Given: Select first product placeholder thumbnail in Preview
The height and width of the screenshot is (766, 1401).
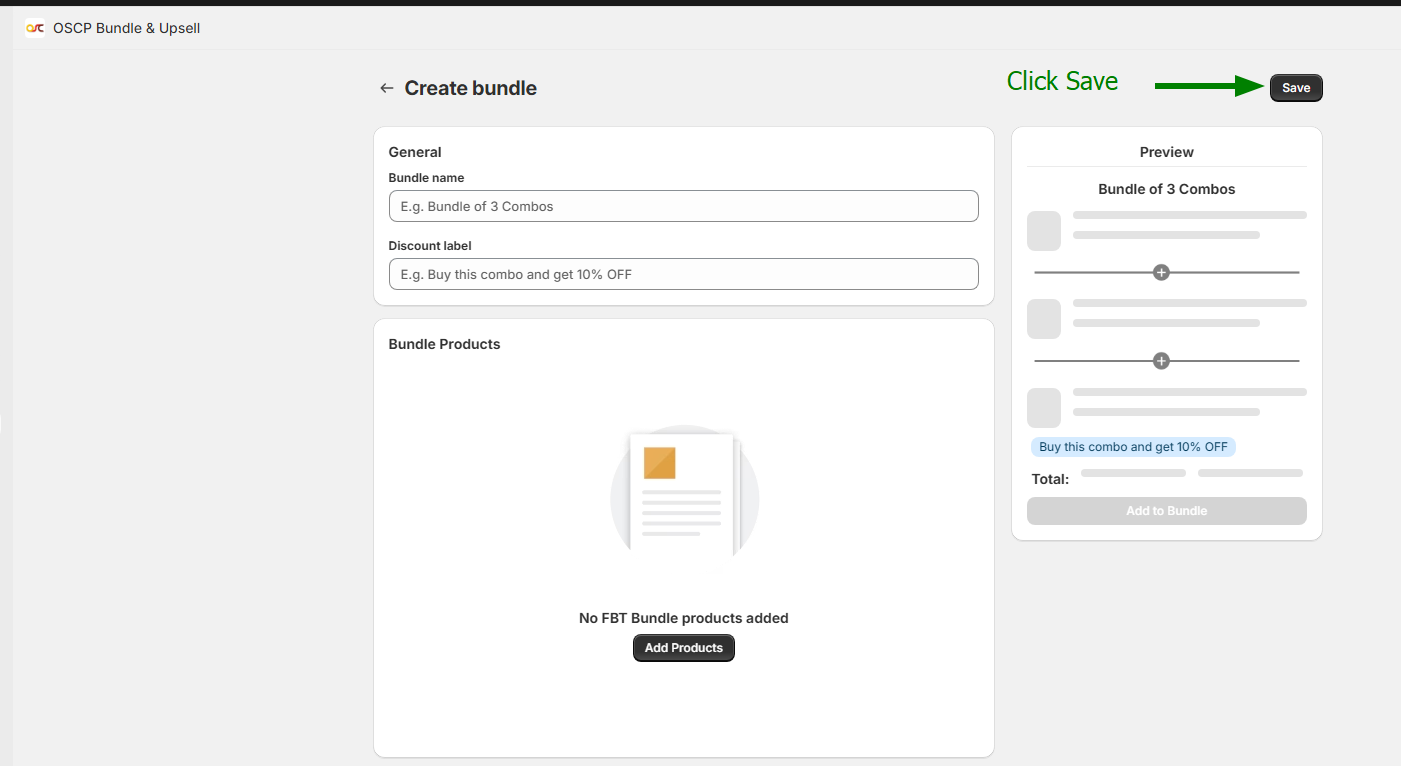Looking at the screenshot, I should point(1044,231).
